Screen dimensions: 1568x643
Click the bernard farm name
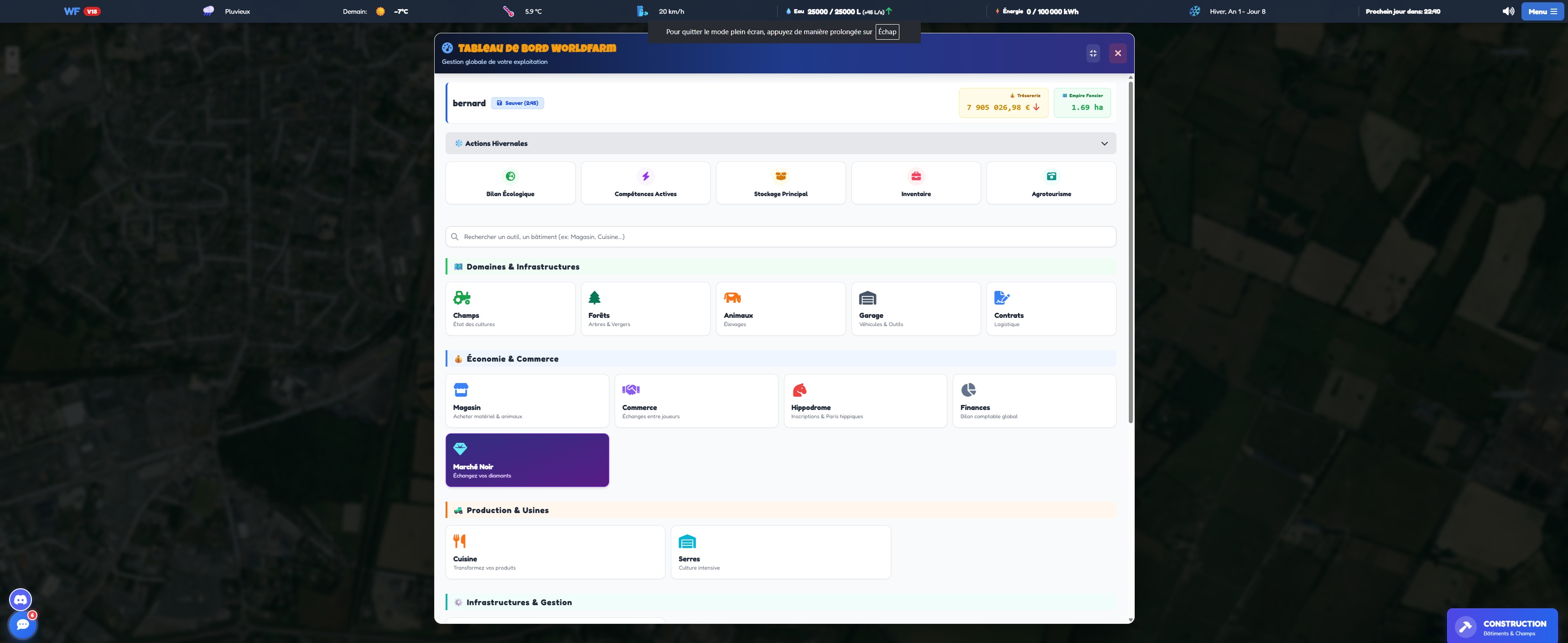click(469, 103)
